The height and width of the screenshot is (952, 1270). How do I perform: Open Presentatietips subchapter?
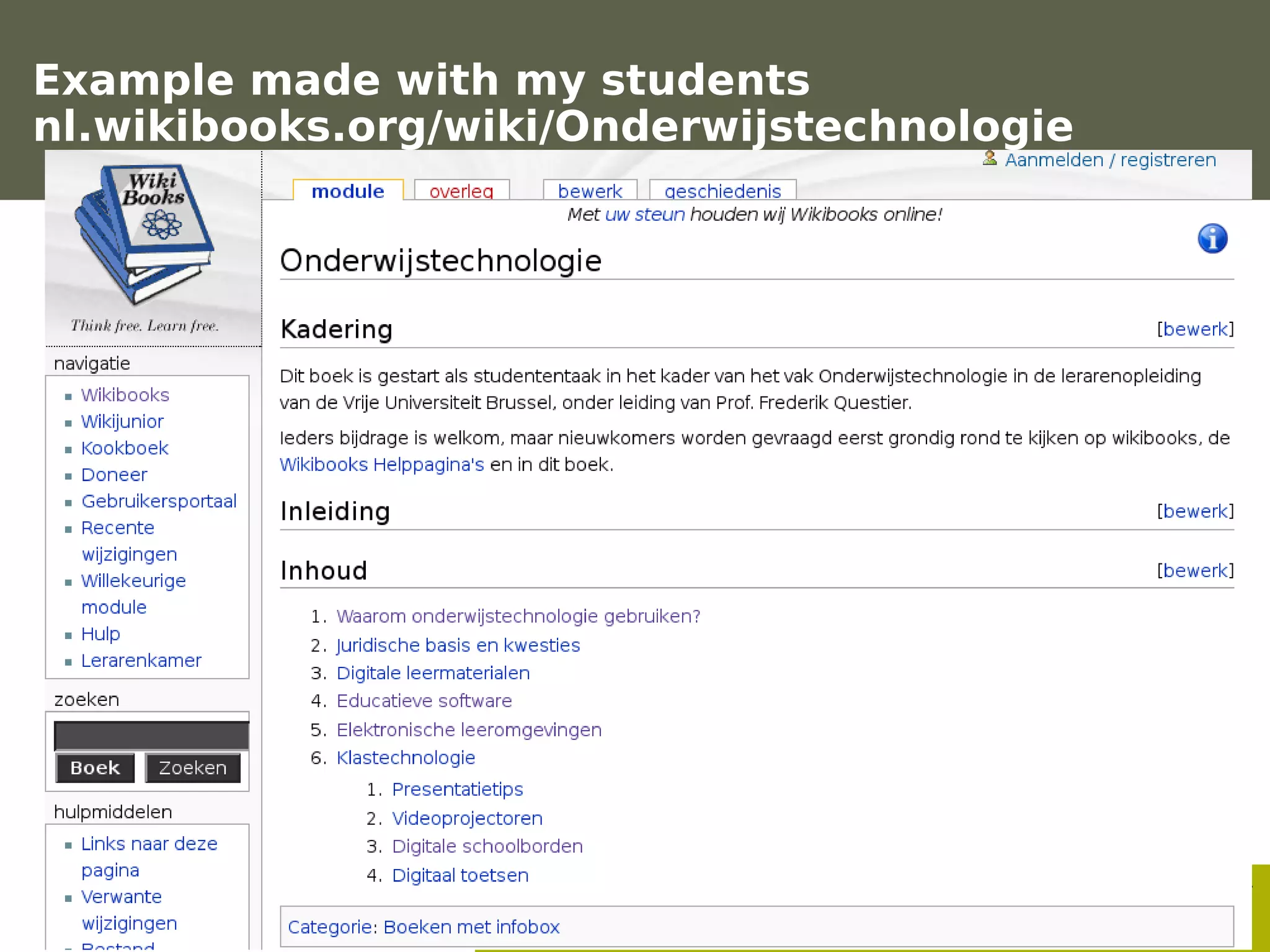coord(458,790)
